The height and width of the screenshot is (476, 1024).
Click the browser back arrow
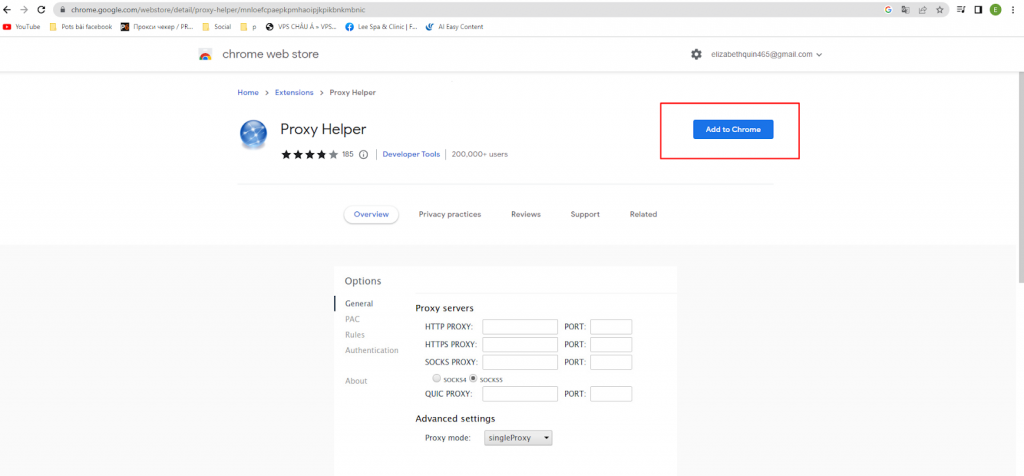click(x=7, y=10)
